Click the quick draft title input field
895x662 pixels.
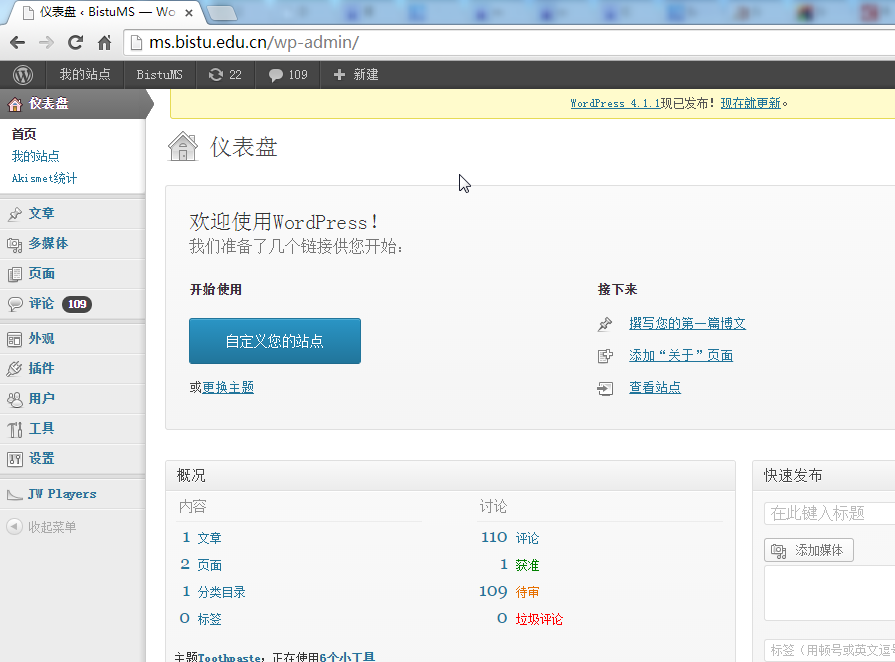829,513
